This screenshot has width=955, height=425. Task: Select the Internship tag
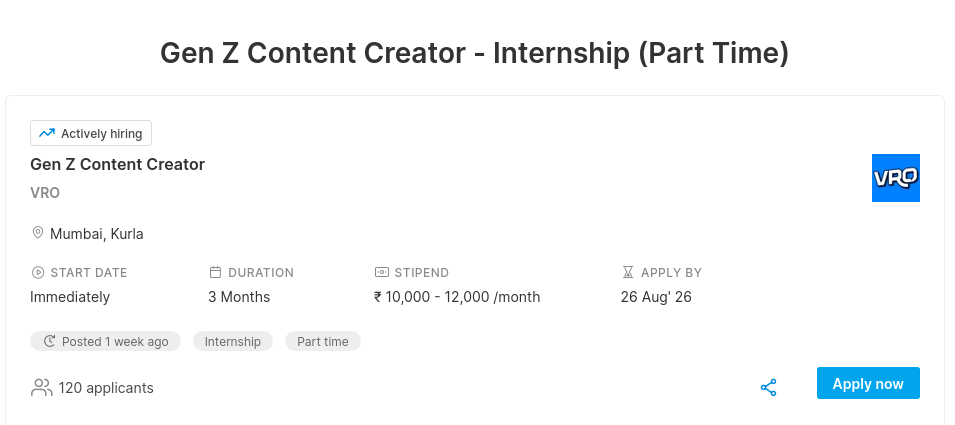click(x=233, y=342)
